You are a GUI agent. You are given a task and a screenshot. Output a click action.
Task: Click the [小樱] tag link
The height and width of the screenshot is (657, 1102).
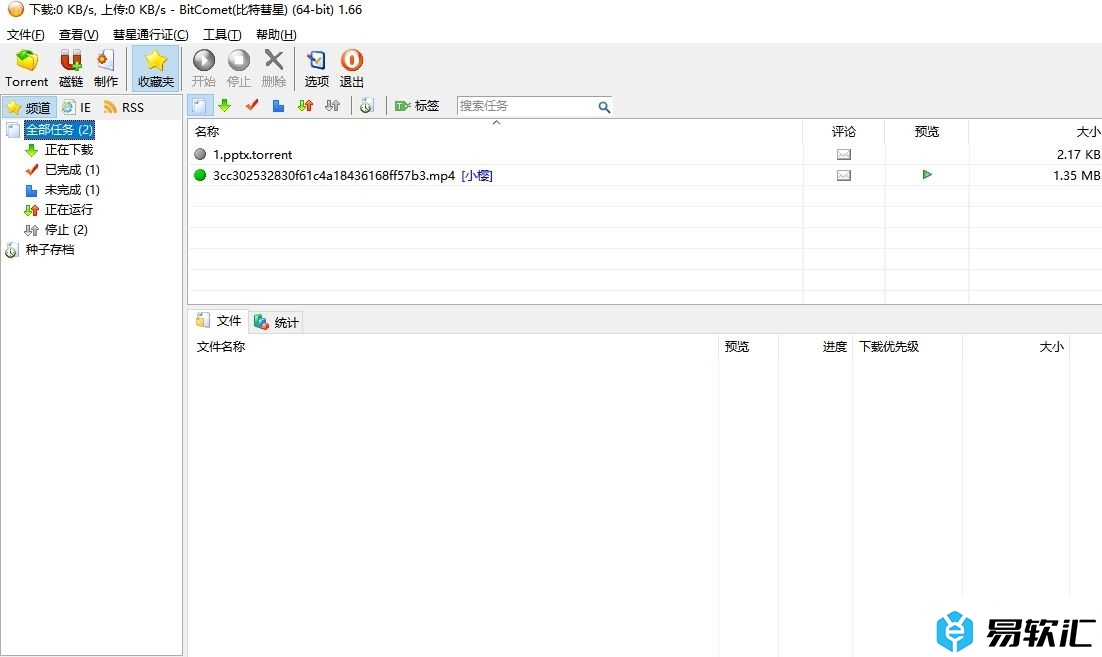477,176
